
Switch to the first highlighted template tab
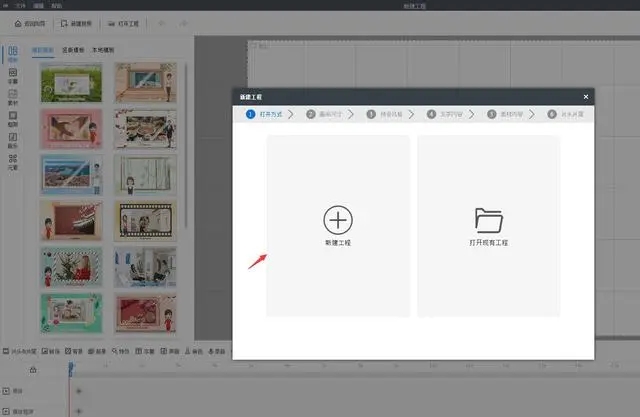click(x=43, y=50)
